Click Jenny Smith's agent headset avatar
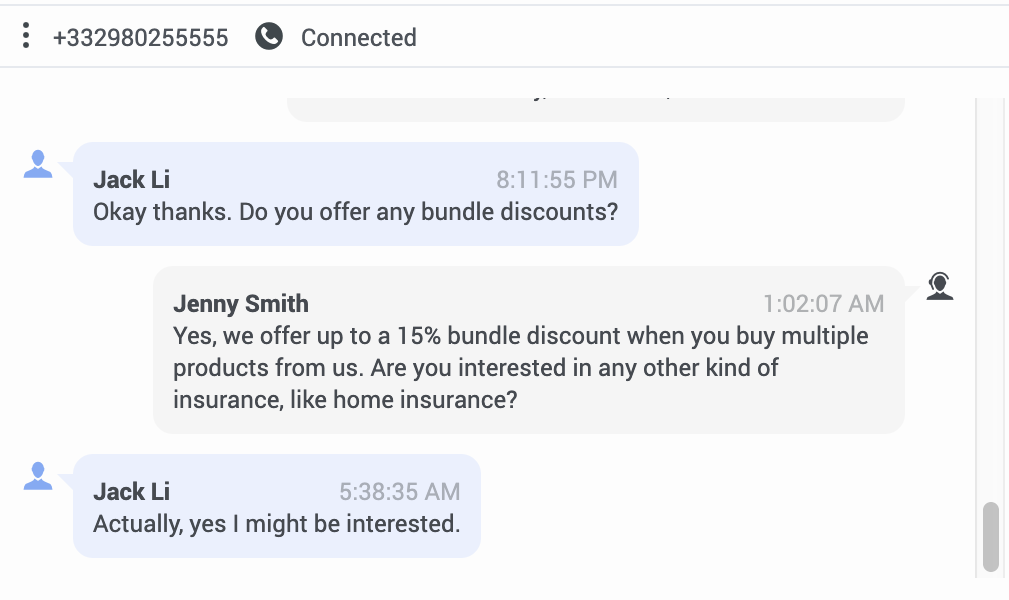This screenshot has height=600, width=1009. (940, 286)
